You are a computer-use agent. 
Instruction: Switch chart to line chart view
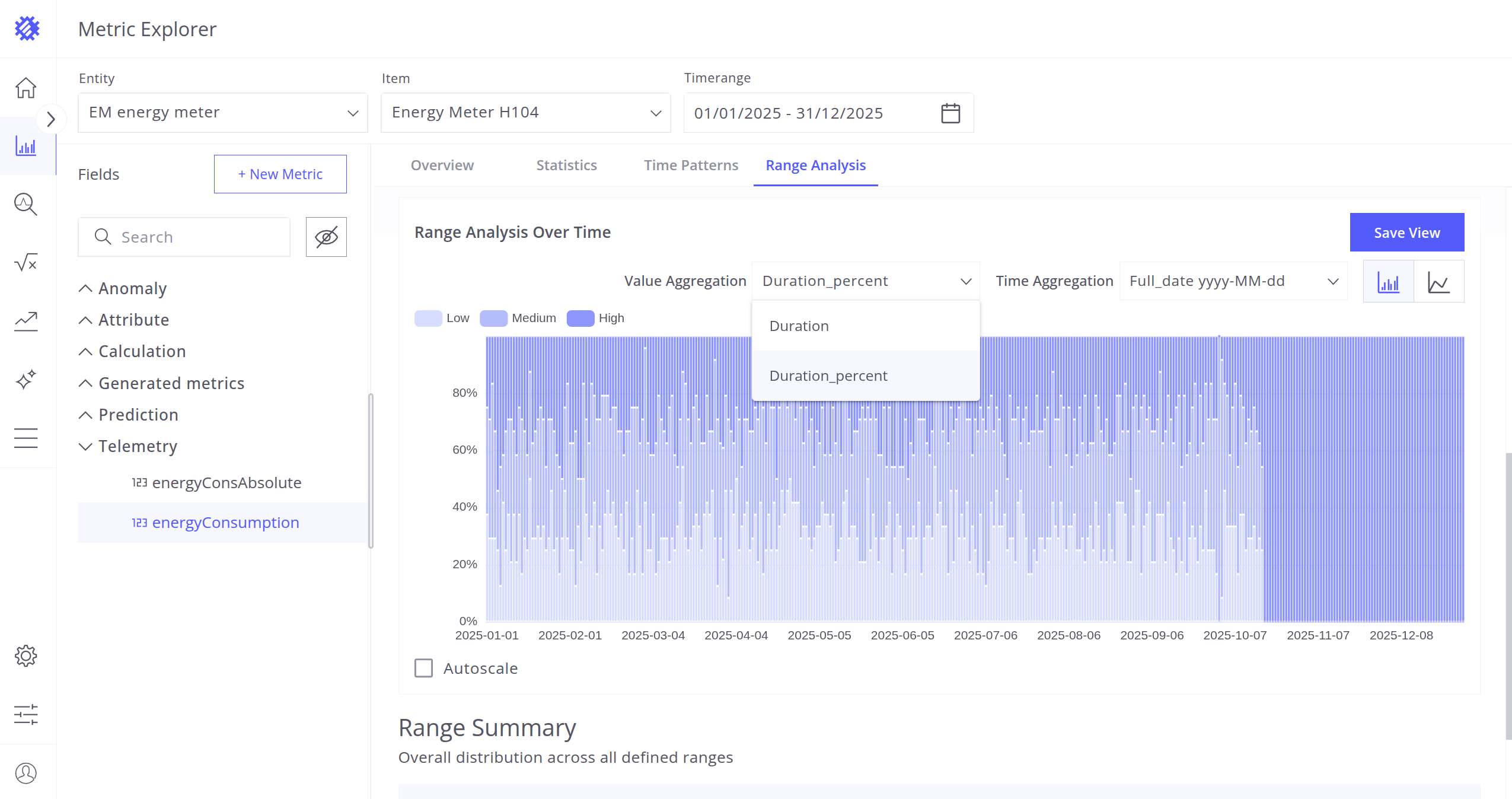1438,282
